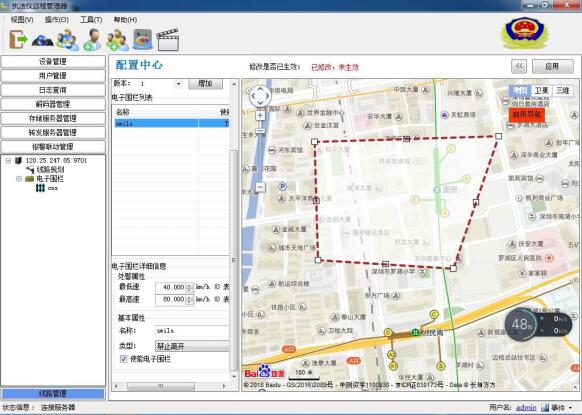Click the networked users globe toolbar icon

click(x=67, y=40)
